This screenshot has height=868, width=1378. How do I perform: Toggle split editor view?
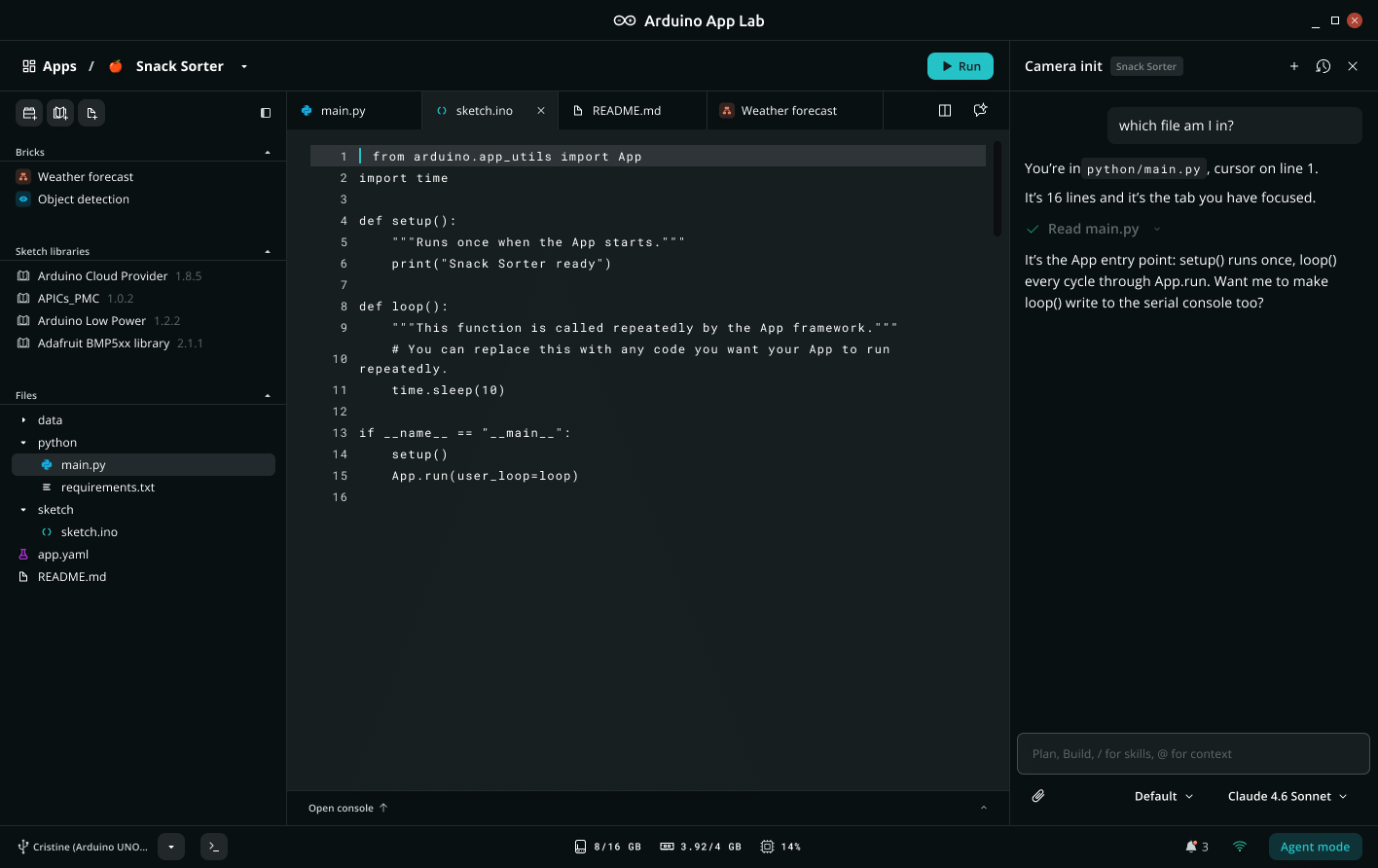(x=944, y=110)
